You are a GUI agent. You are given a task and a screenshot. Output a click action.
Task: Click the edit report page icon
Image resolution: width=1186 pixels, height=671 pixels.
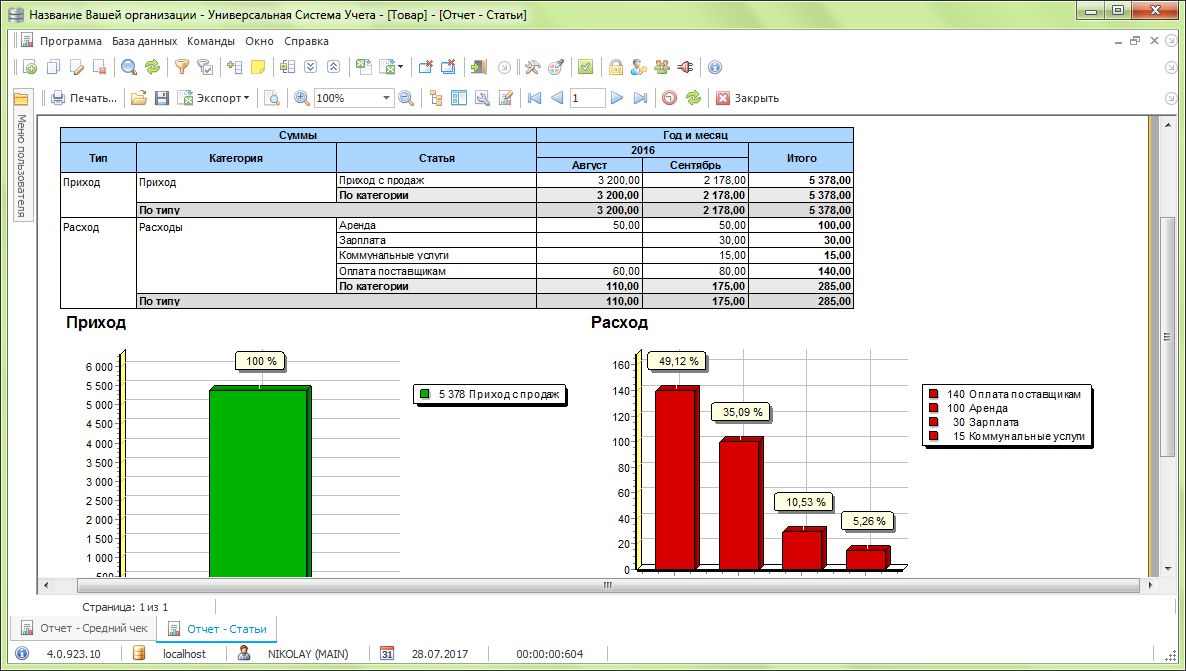tap(505, 98)
